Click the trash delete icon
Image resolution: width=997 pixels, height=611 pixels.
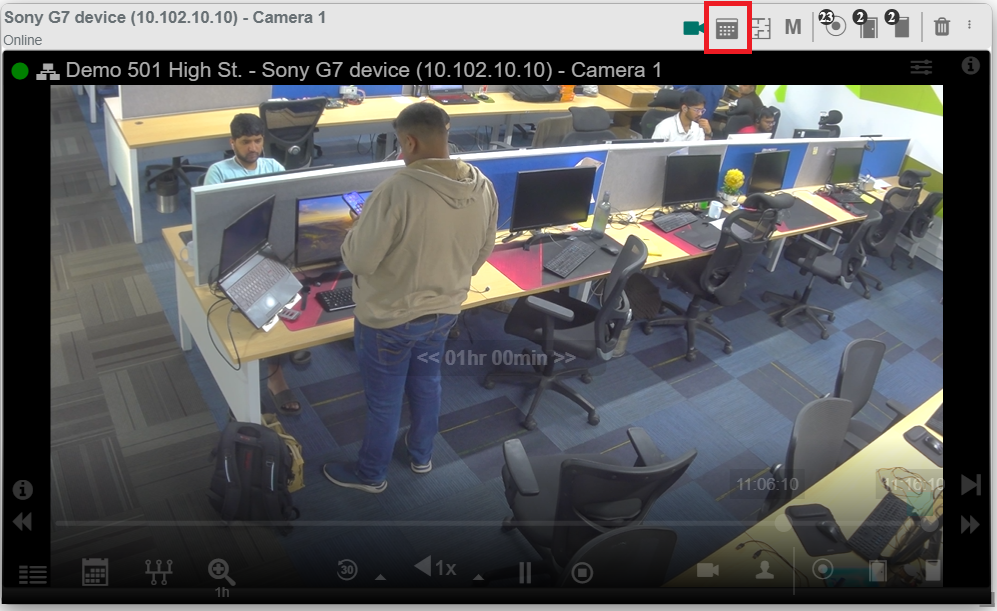tap(941, 27)
